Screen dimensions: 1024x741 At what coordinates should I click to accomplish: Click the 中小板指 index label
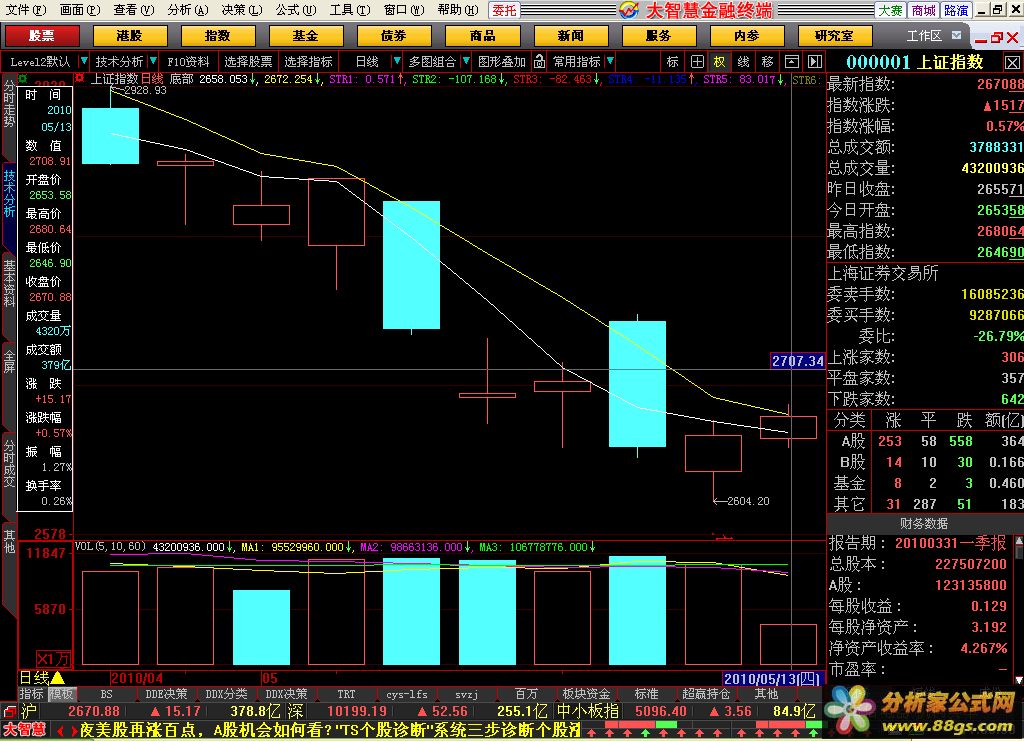tap(587, 711)
